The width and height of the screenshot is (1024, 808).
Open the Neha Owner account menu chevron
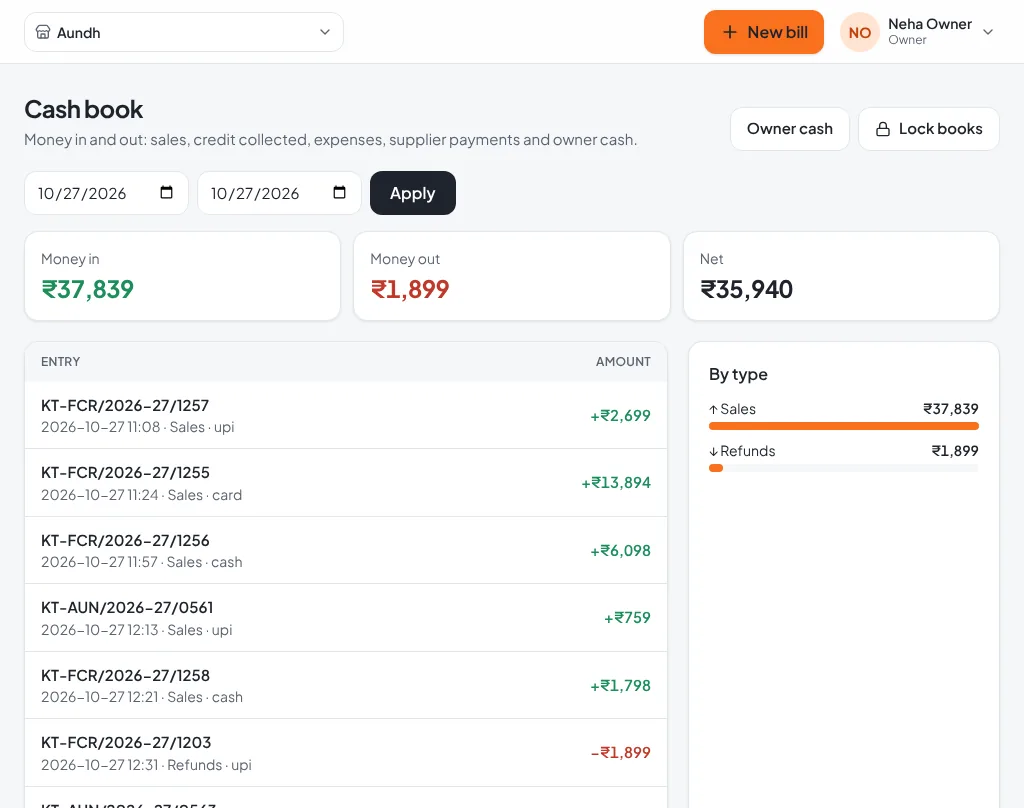[x=988, y=32]
